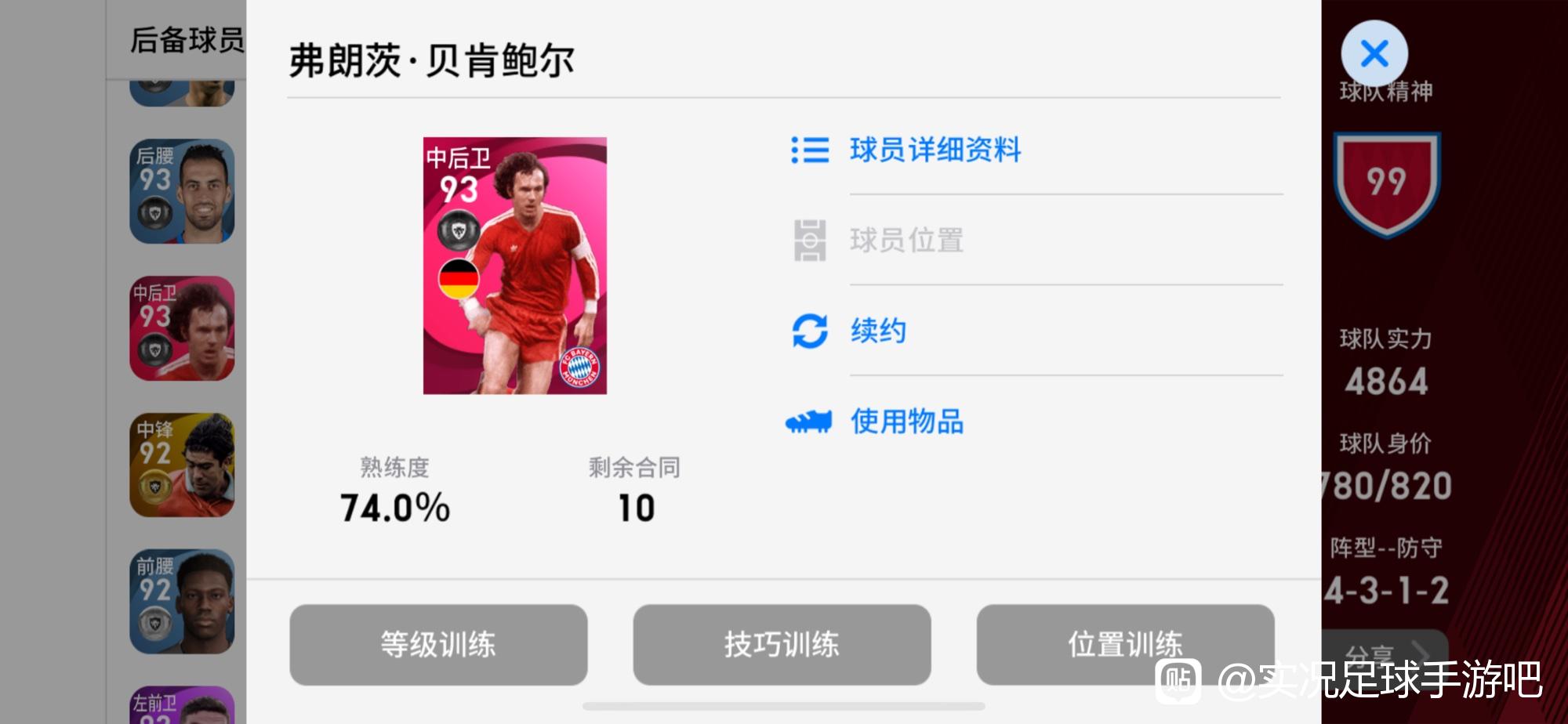This screenshot has height=724, width=1568.
Task: Tap the Bayern Munich club crest
Action: [580, 367]
